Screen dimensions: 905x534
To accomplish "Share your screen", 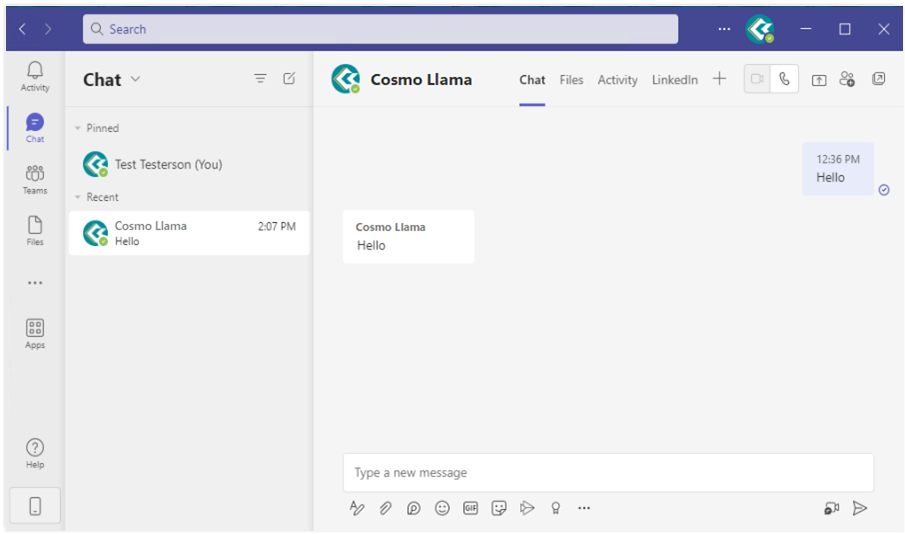I will coord(819,80).
